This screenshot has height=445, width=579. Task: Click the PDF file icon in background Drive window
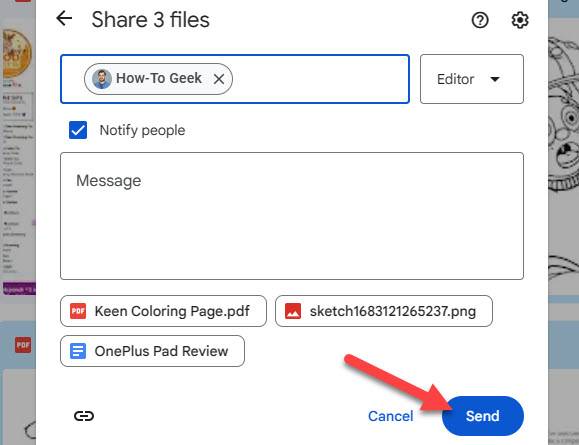(23, 345)
